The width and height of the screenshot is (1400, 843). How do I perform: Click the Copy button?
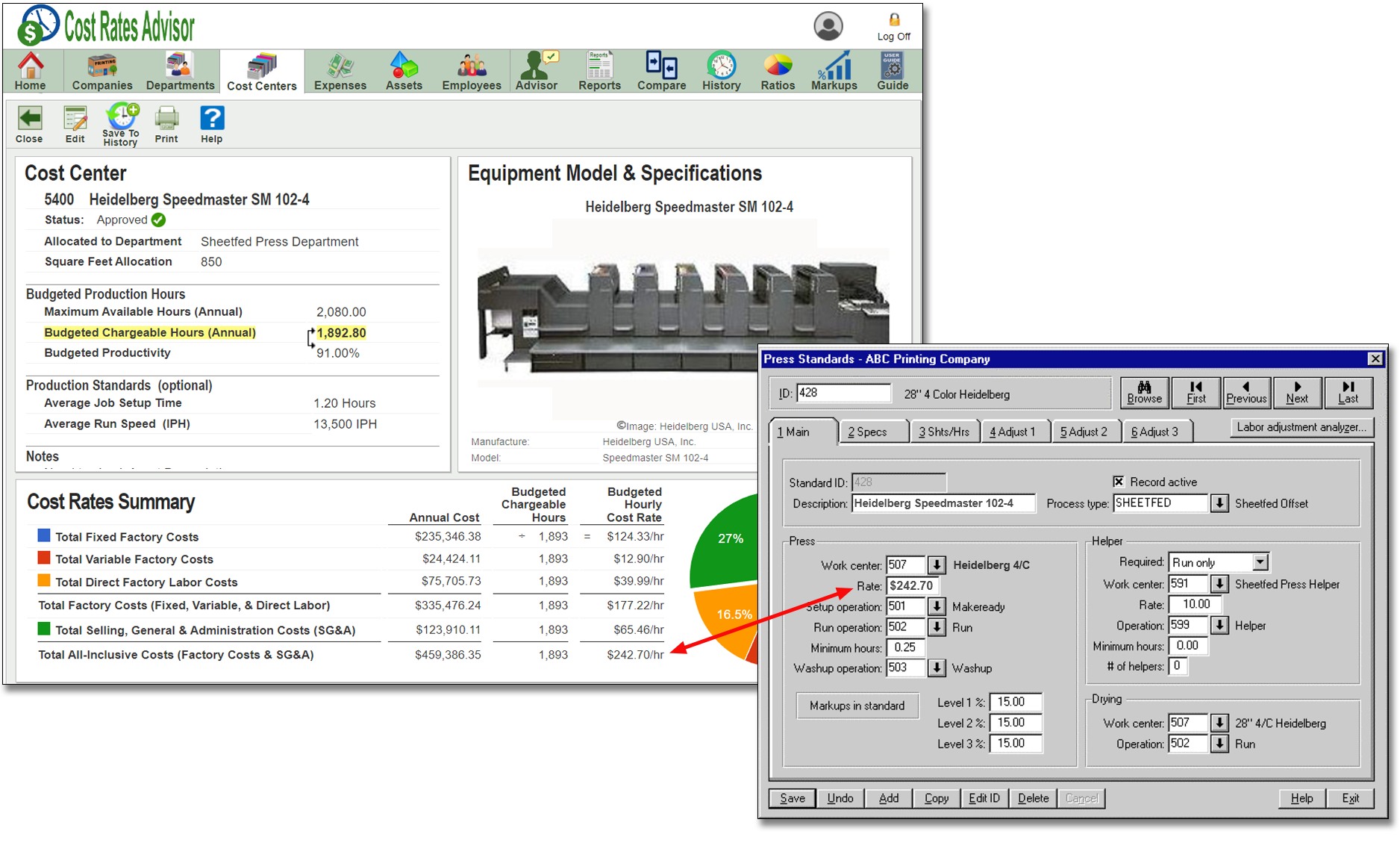937,798
